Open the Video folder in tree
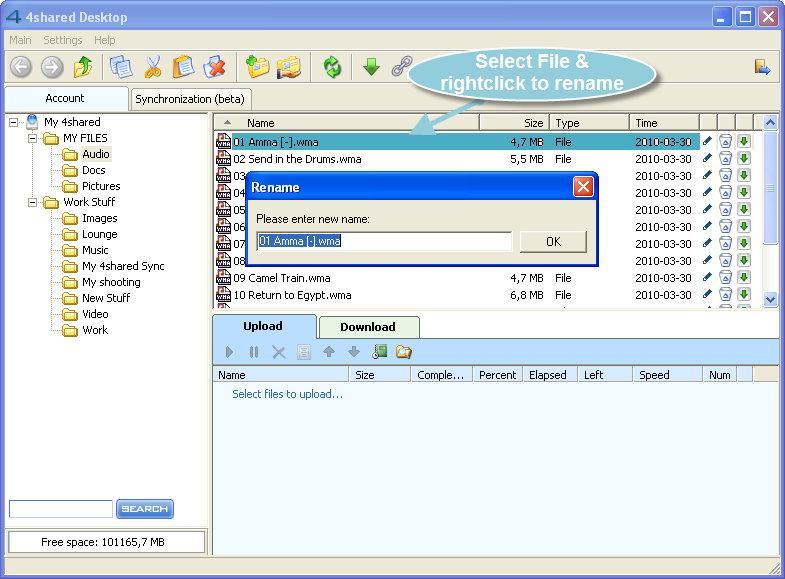Screen dimensions: 785x579 point(95,314)
